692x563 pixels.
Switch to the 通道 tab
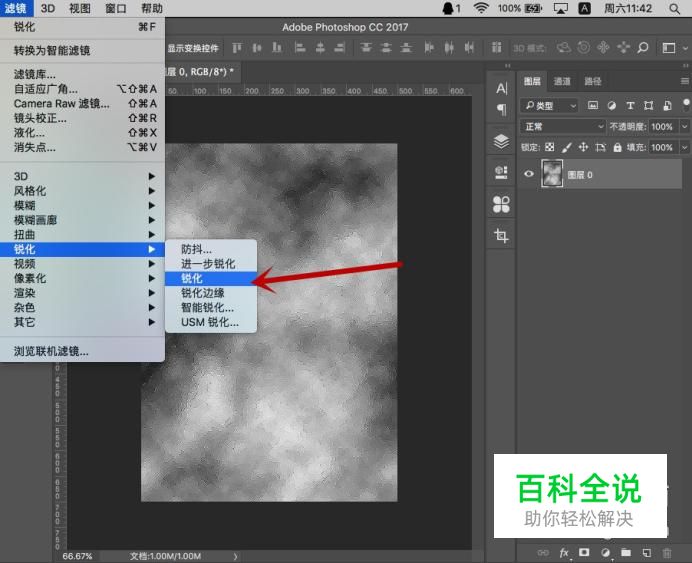pos(562,81)
